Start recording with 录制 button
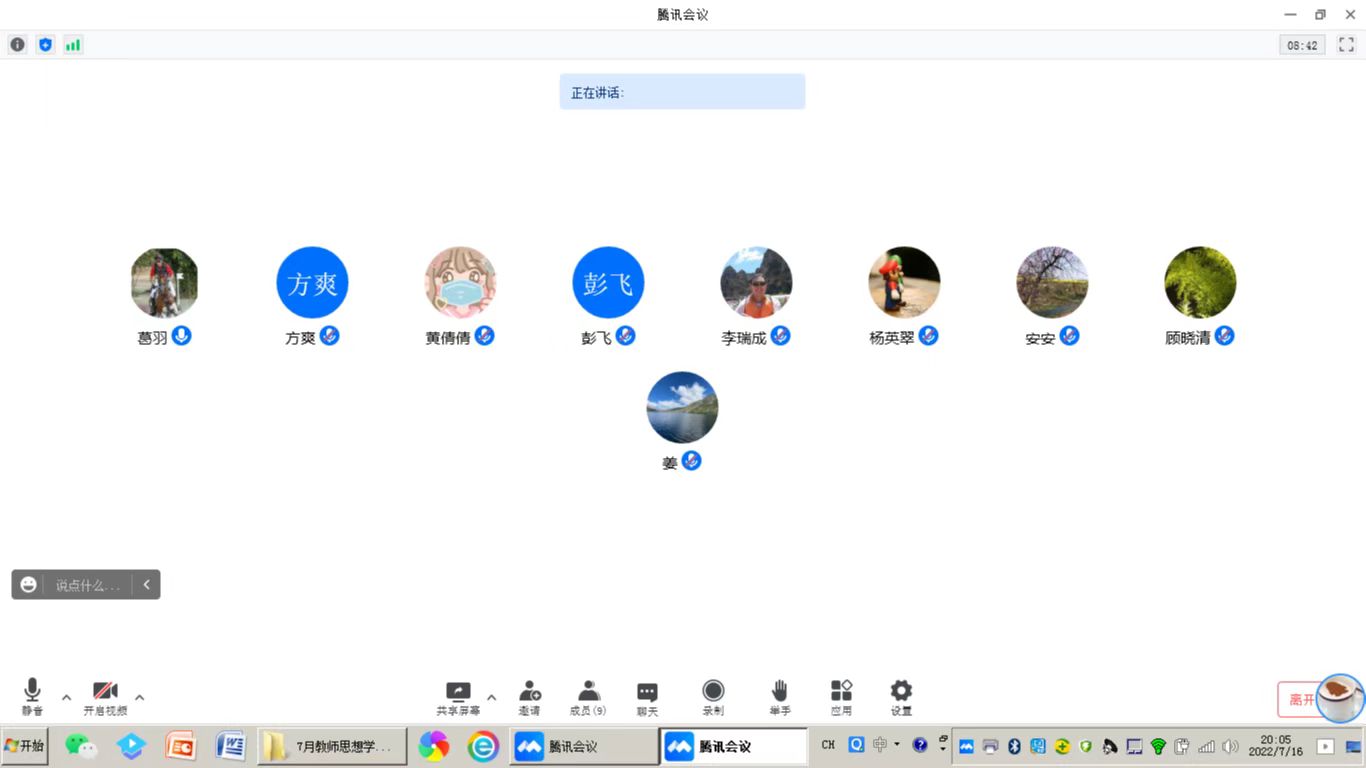Image resolution: width=1366 pixels, height=768 pixels. (713, 698)
